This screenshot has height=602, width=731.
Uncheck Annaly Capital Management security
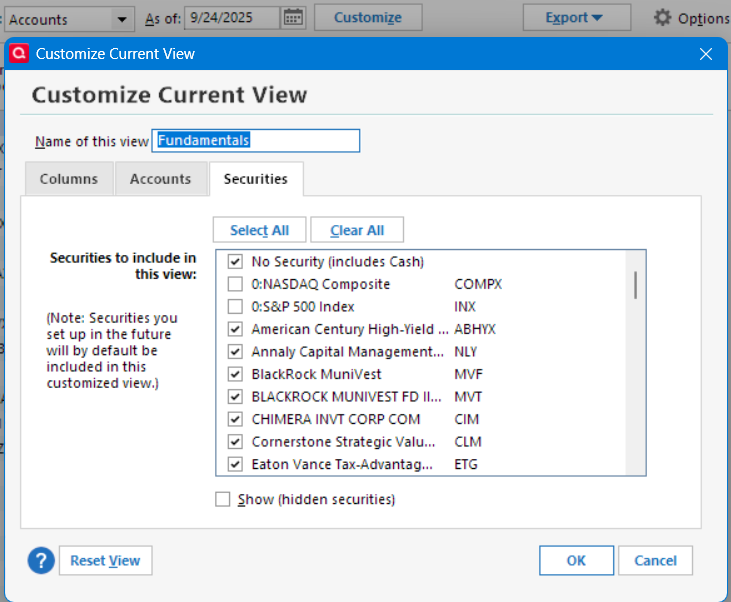click(235, 352)
